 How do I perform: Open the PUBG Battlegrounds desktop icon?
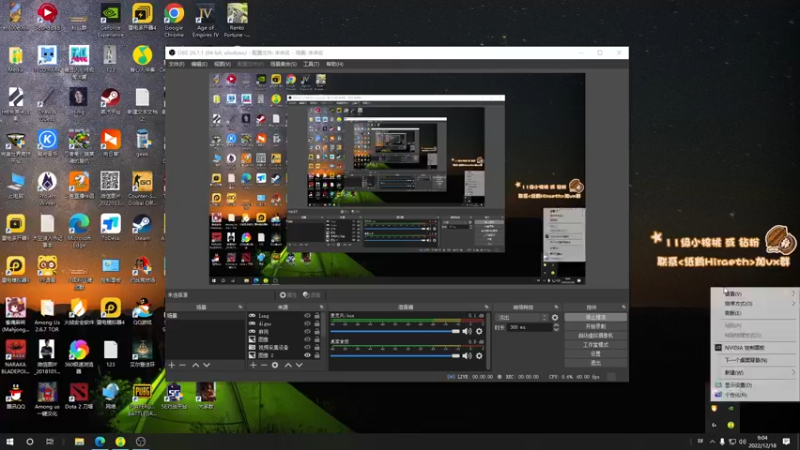(142, 399)
